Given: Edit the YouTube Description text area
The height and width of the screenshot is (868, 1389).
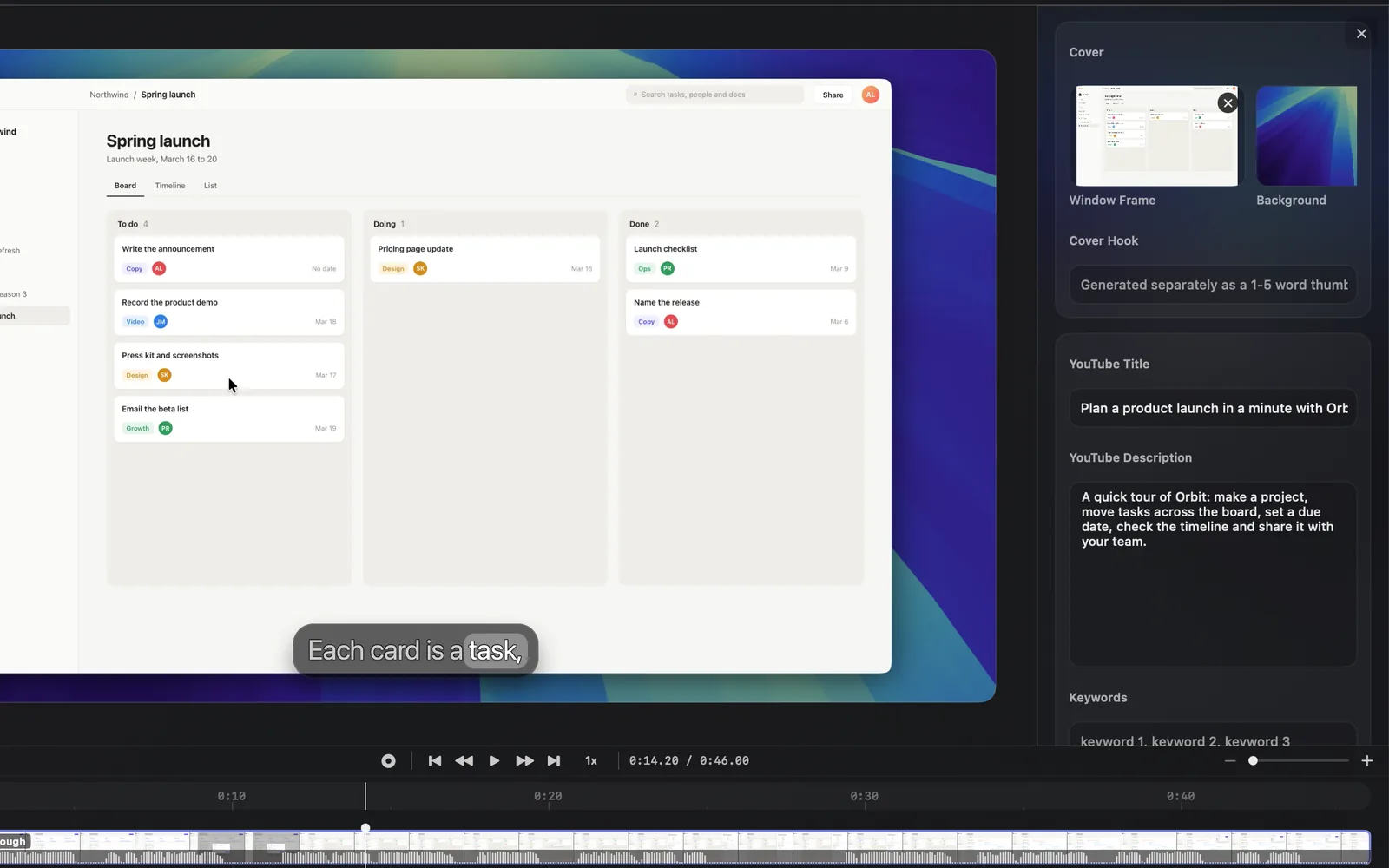Looking at the screenshot, I should [1213, 574].
